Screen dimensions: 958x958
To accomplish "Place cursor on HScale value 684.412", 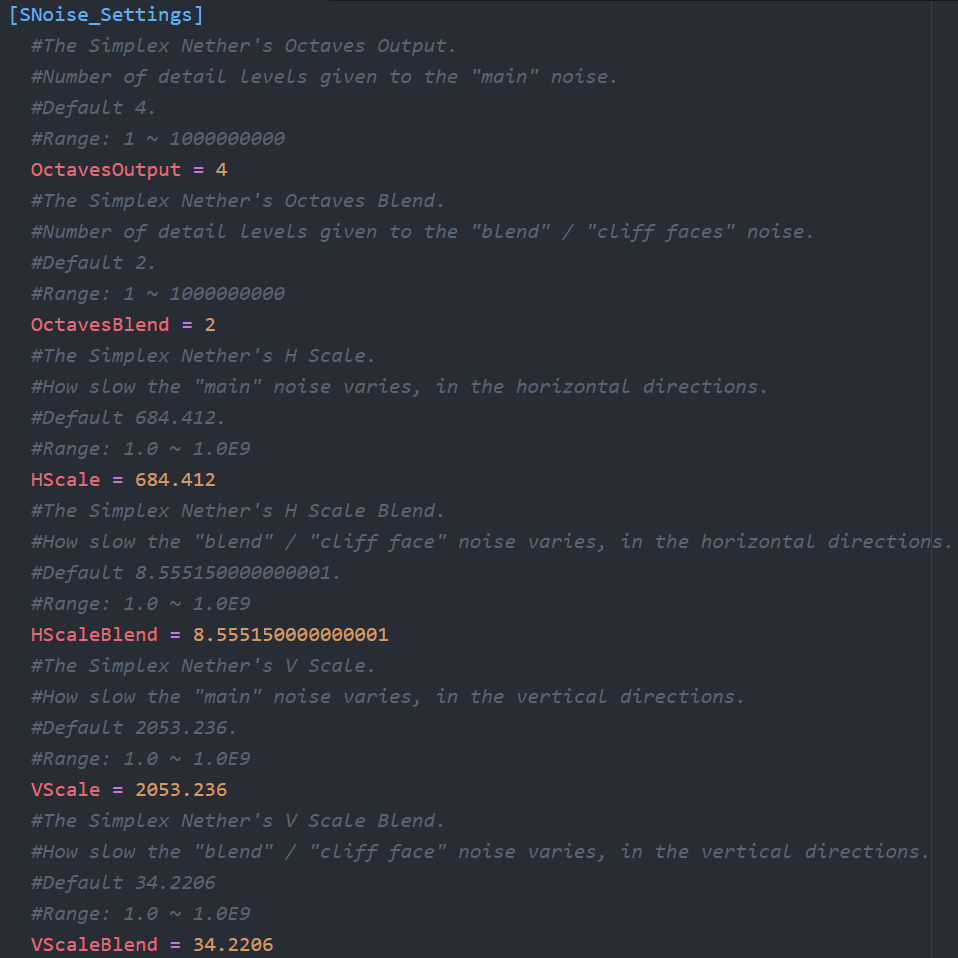I will (175, 480).
